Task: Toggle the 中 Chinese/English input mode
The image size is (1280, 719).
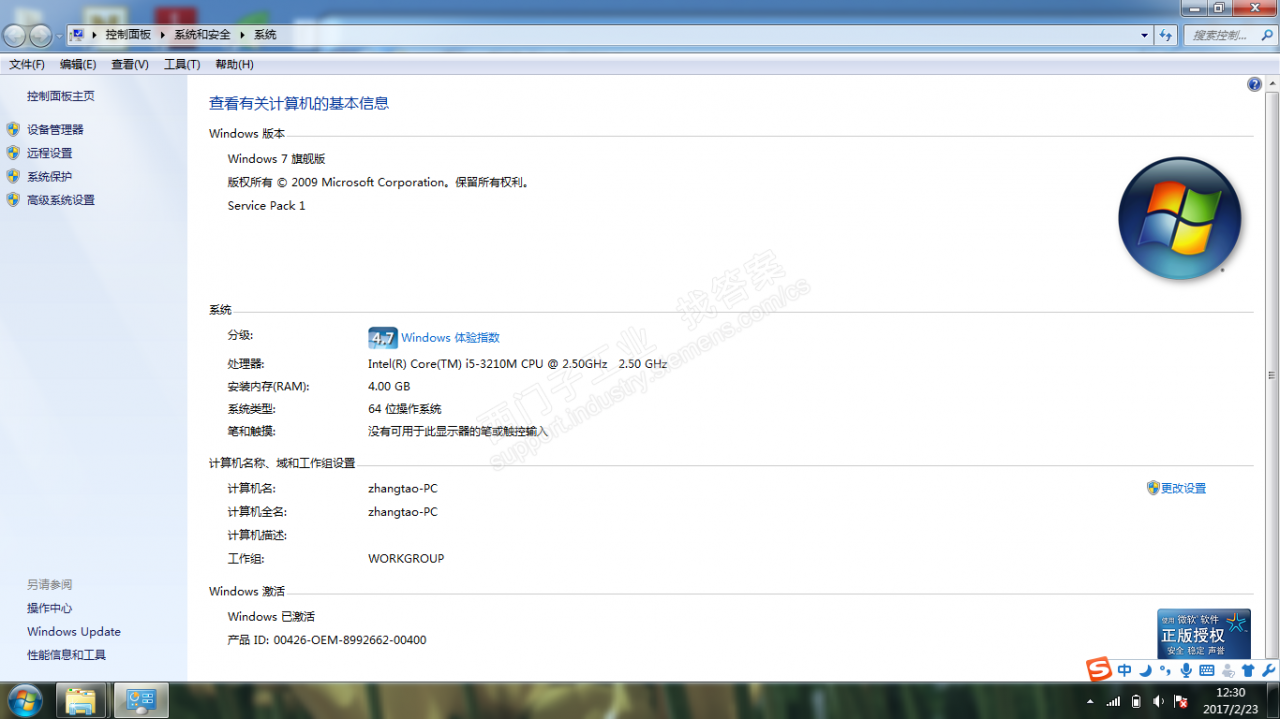Action: coord(1125,670)
